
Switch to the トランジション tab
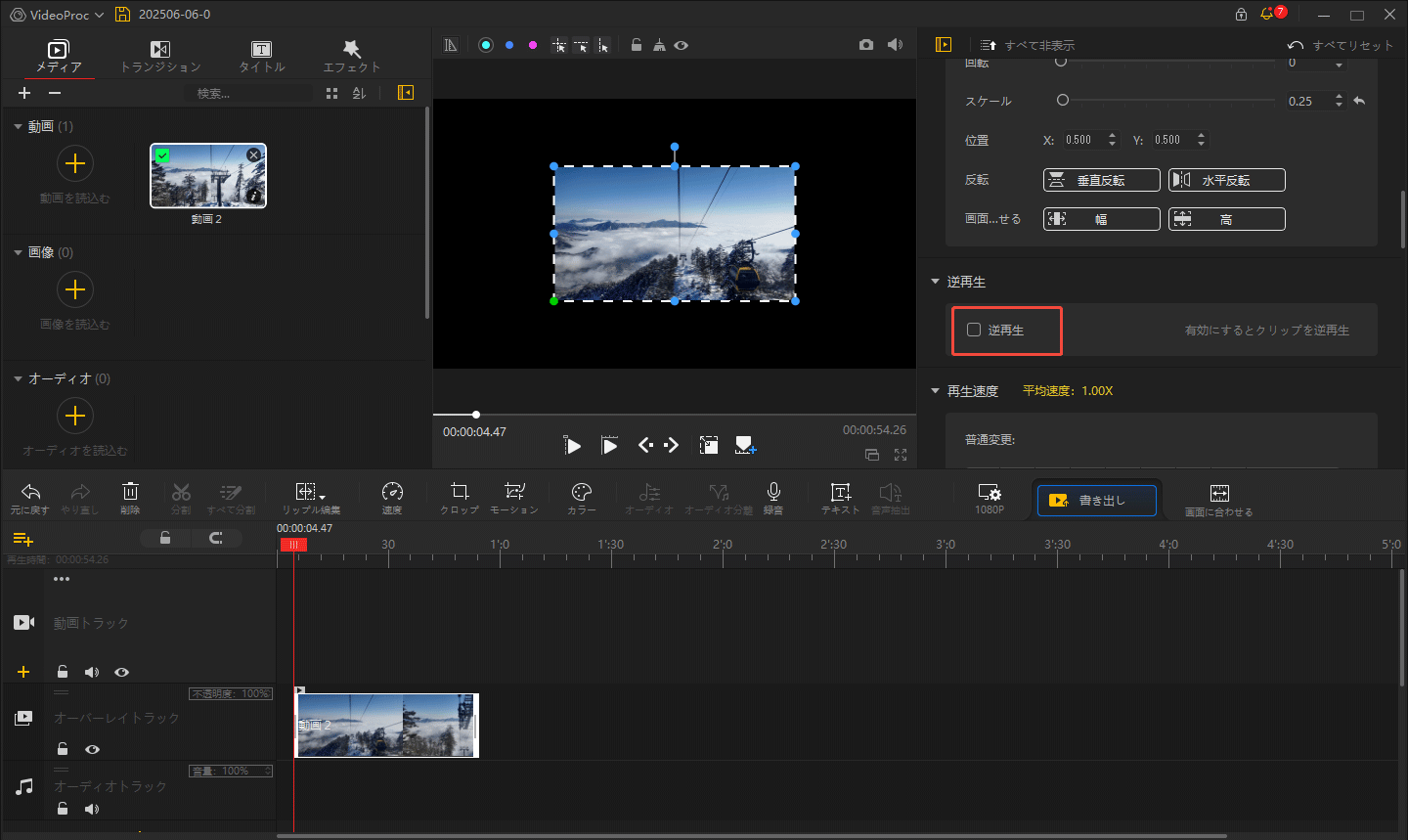point(160,57)
